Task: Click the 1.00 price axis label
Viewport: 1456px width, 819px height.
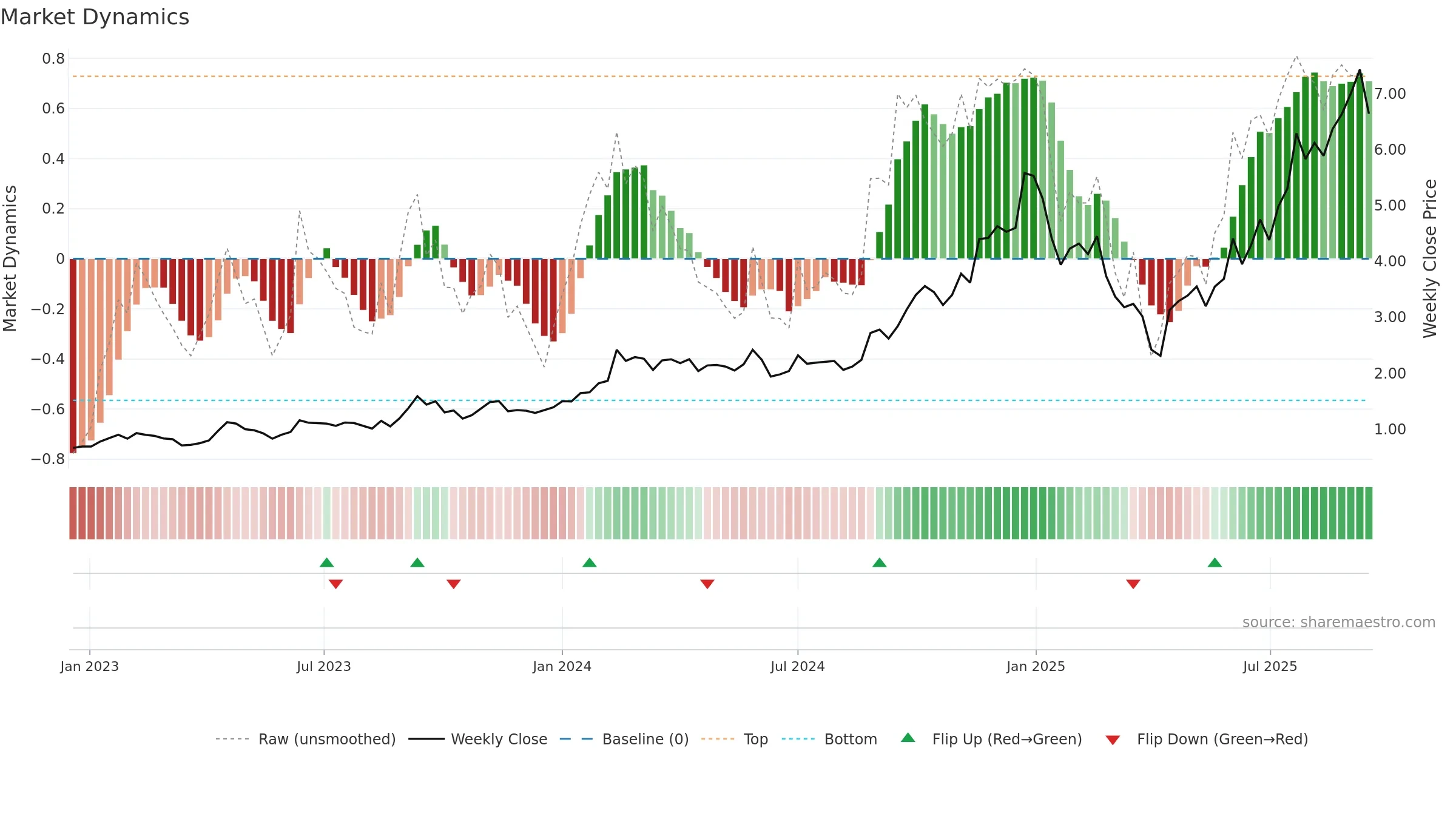Action: (1390, 430)
